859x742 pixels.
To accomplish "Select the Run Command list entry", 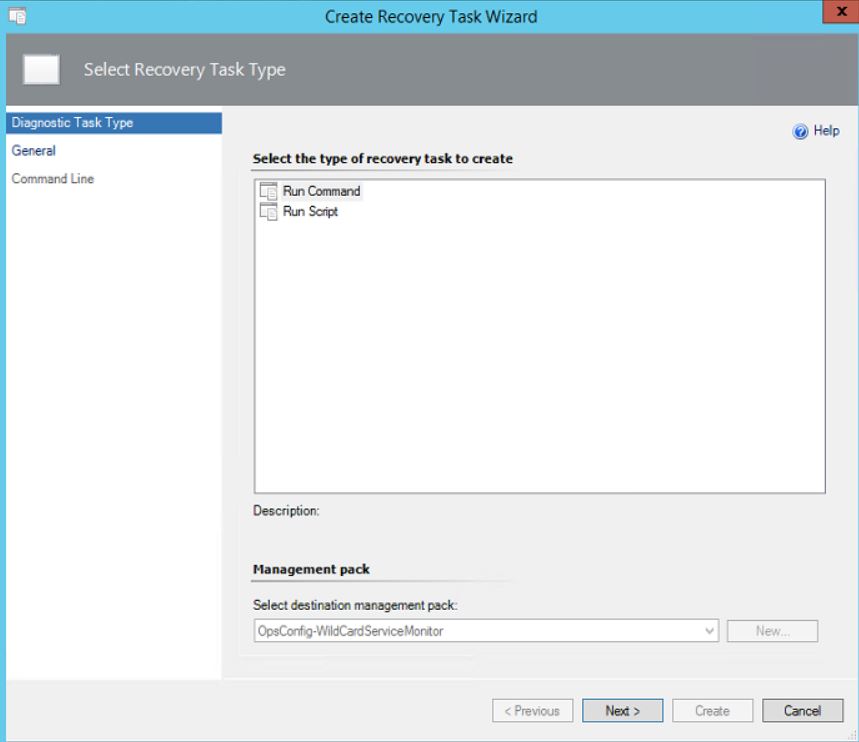I will pos(322,191).
